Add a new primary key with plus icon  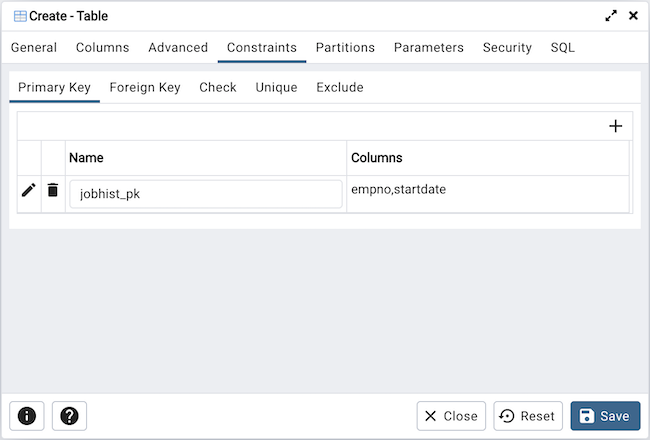616,126
